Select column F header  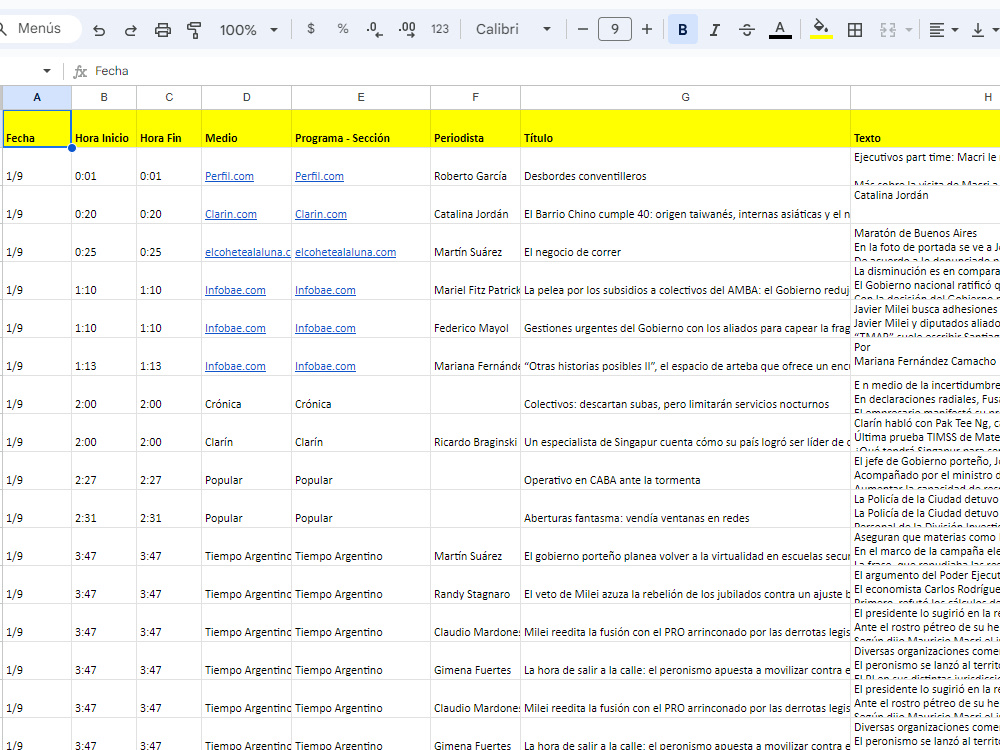pos(475,97)
